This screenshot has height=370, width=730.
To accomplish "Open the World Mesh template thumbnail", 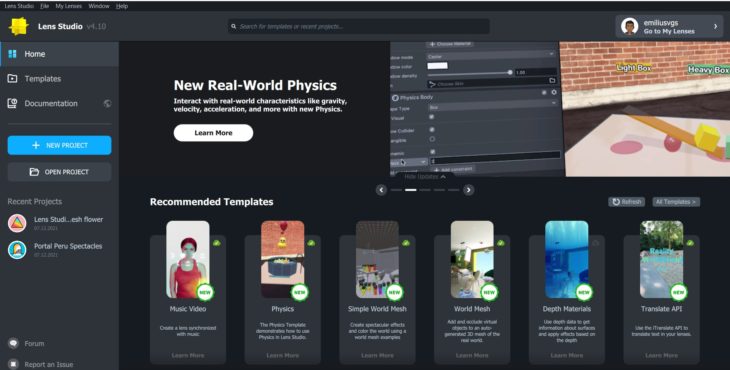I will (472, 259).
